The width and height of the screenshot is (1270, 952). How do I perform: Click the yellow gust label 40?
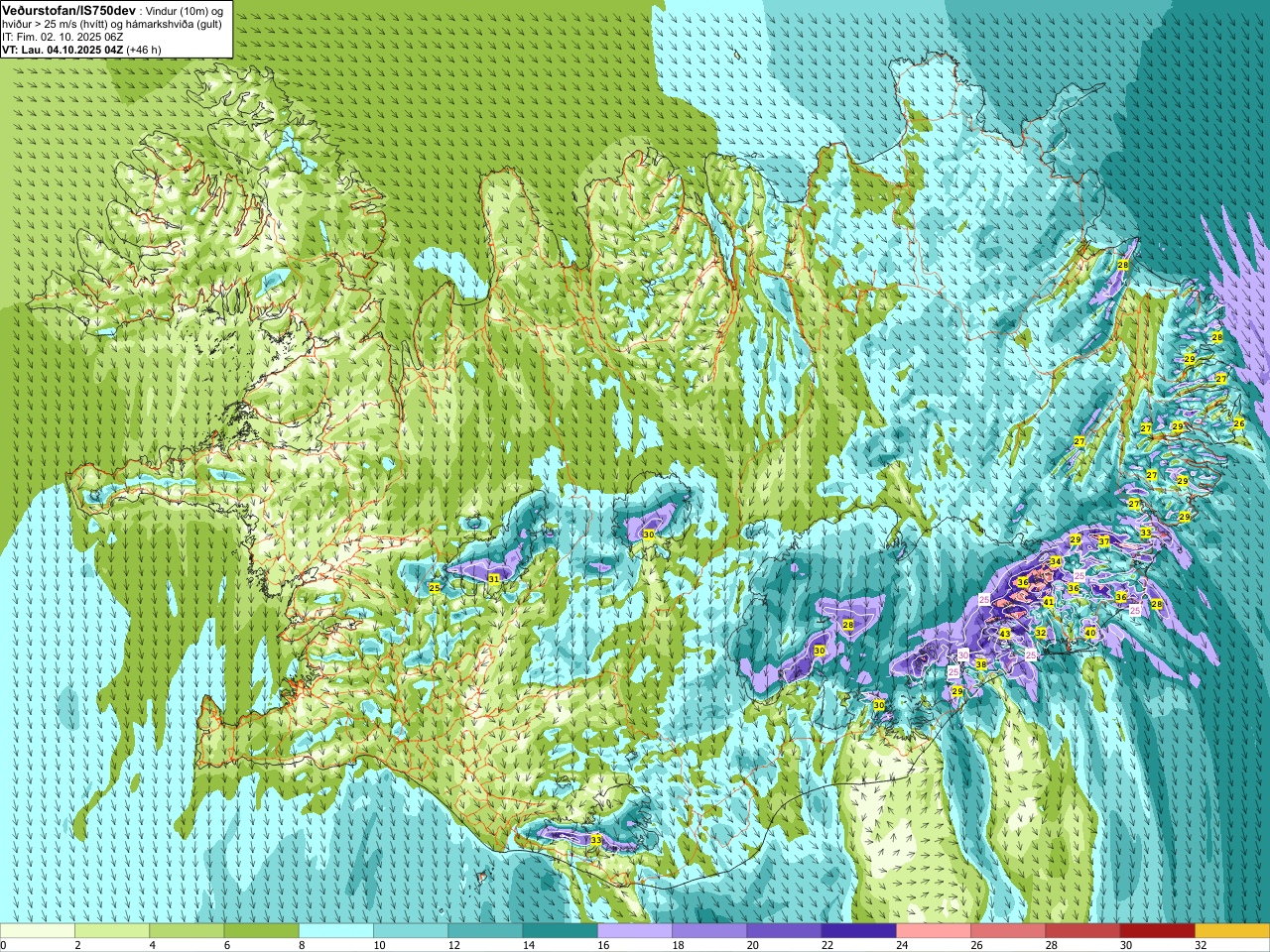pos(1089,633)
